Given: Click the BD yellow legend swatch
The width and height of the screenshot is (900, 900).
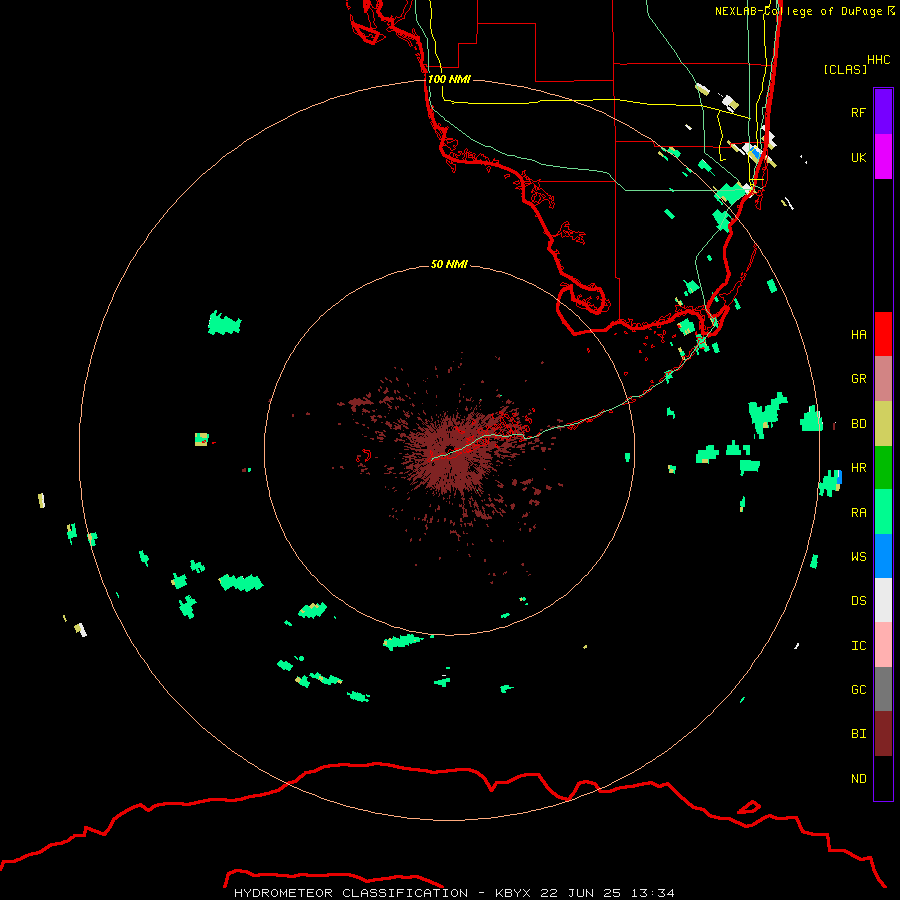Looking at the screenshot, I should tap(883, 424).
